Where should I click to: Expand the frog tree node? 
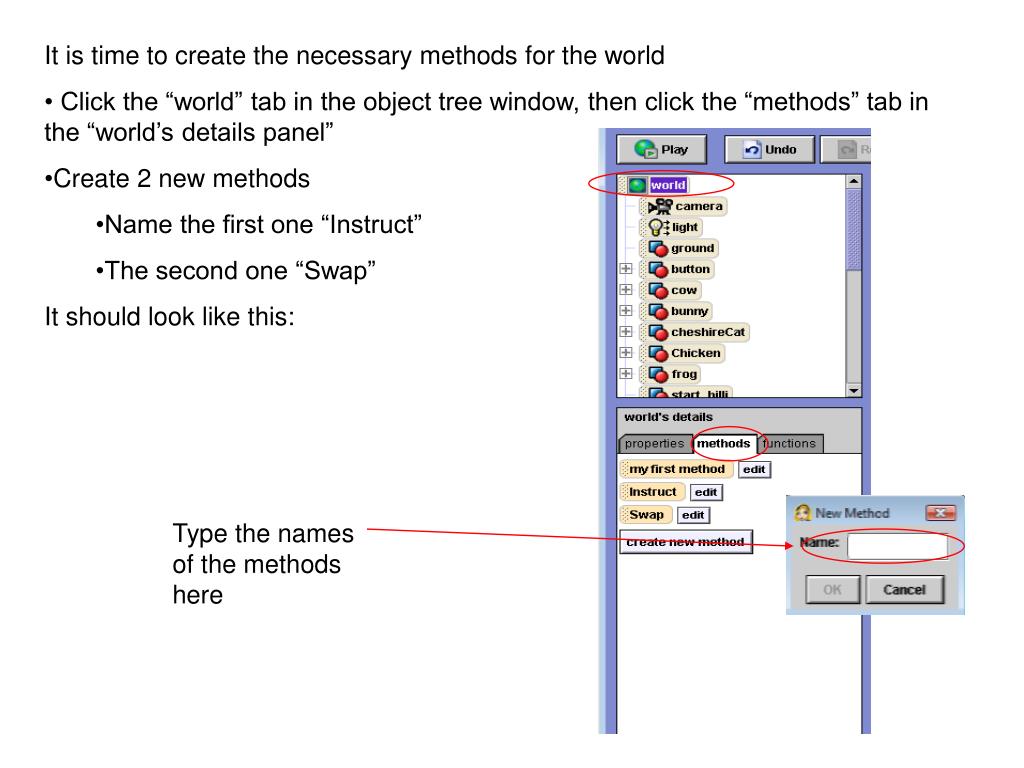point(626,373)
